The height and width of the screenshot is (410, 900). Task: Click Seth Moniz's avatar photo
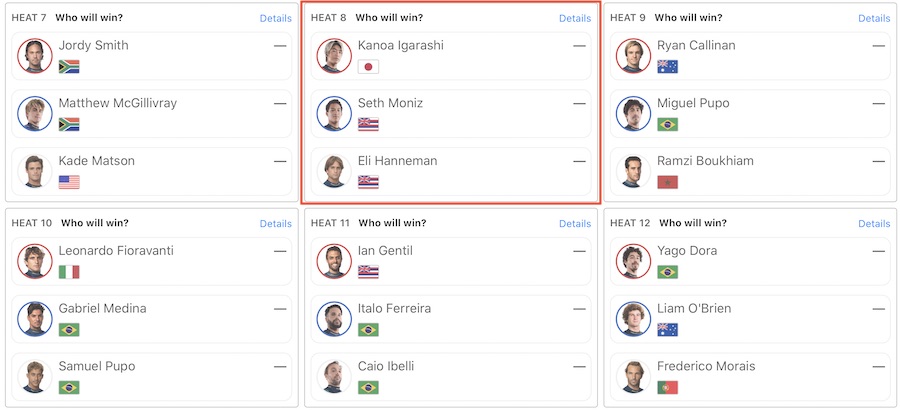point(334,113)
